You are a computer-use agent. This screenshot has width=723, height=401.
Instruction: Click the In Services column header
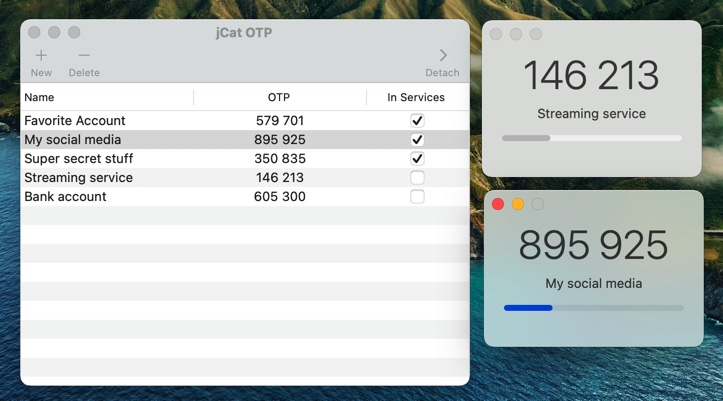coord(416,97)
